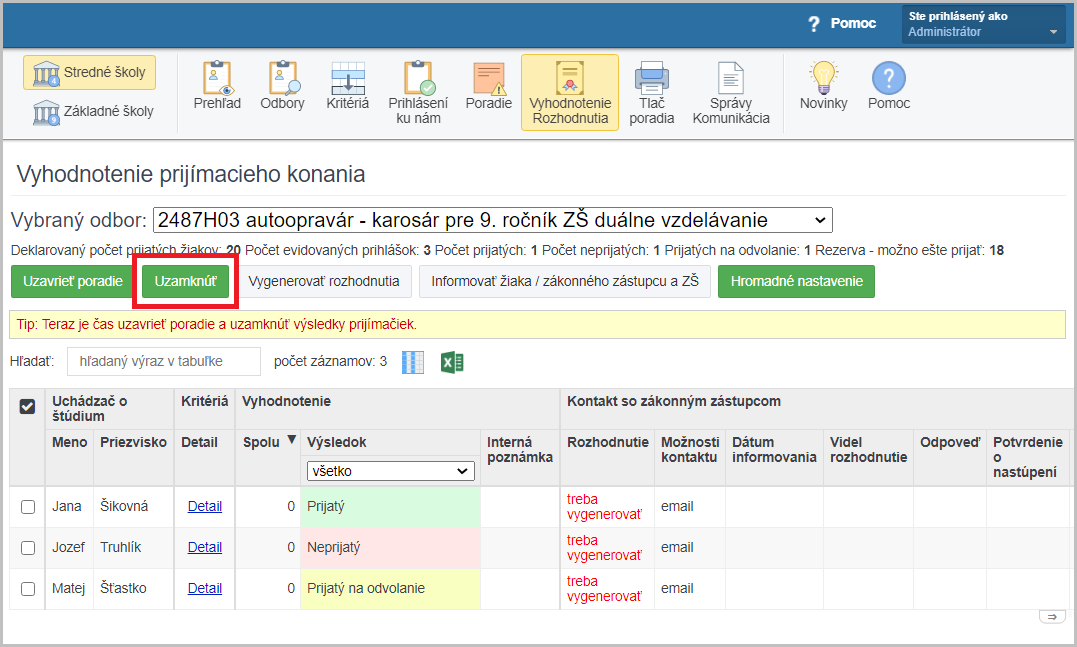1077x647 pixels.
Task: Click Prijatý na odvolanie cell for Matej
Action: click(390, 589)
